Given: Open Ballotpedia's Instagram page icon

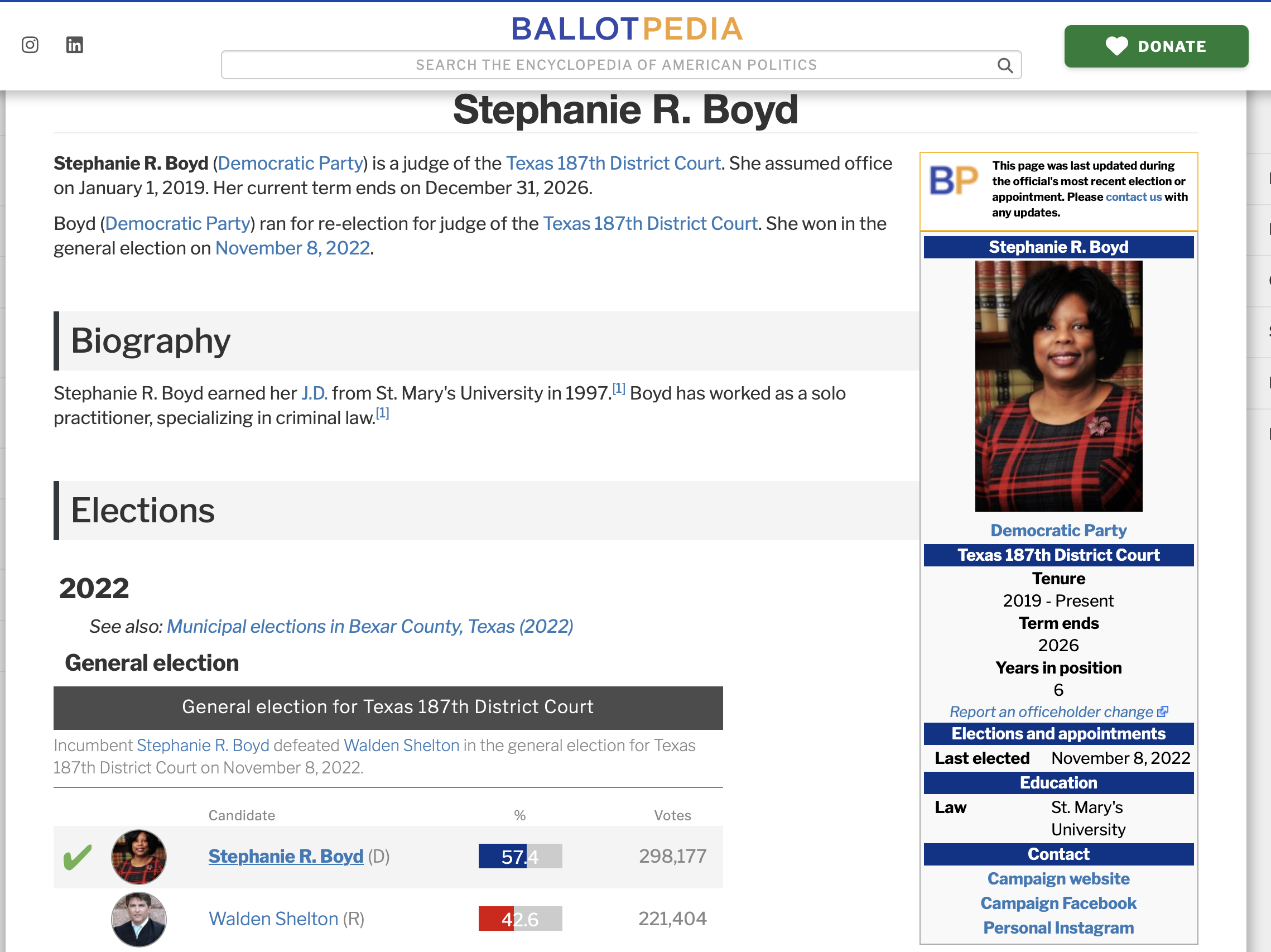Looking at the screenshot, I should point(30,45).
